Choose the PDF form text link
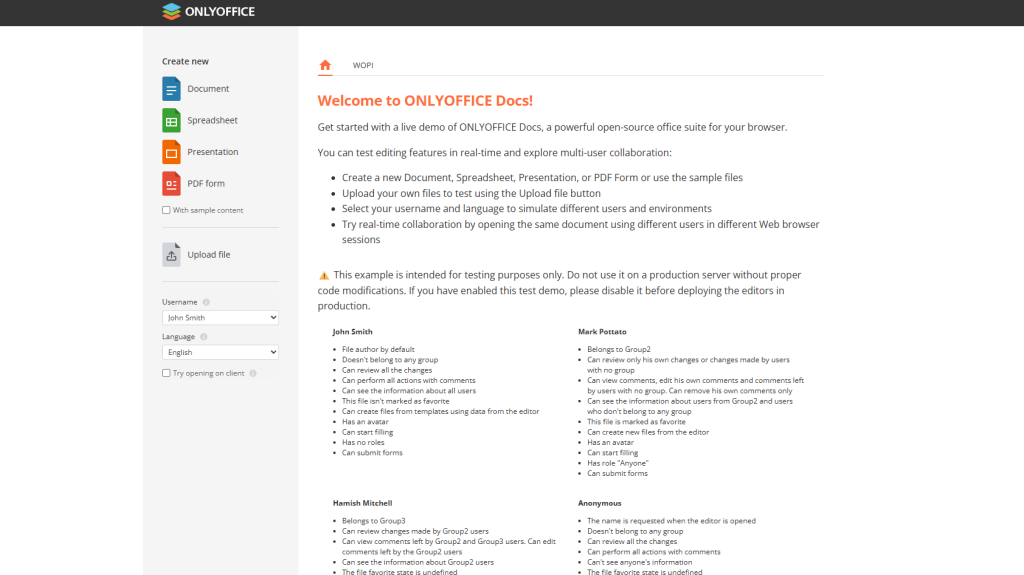The width and height of the screenshot is (1024, 575). (206, 184)
